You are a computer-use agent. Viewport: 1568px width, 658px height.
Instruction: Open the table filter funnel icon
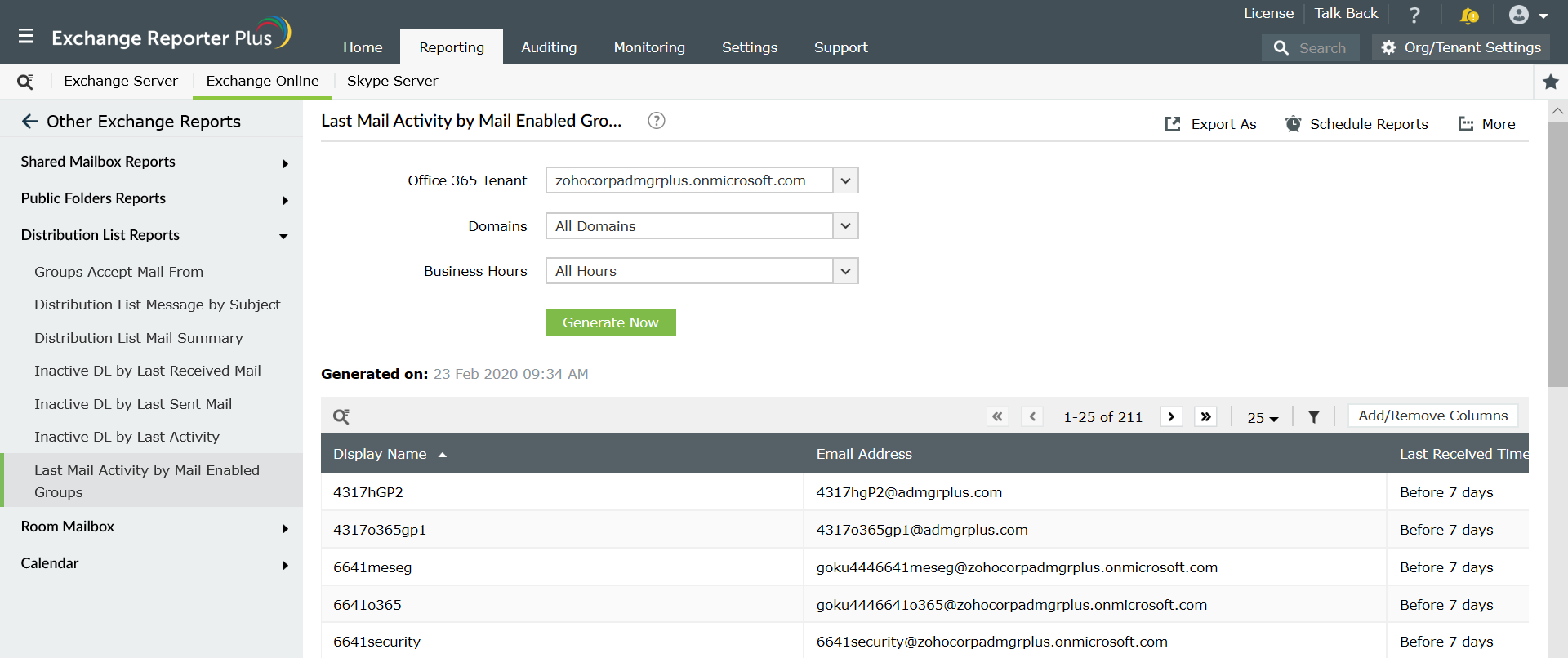pos(1314,417)
